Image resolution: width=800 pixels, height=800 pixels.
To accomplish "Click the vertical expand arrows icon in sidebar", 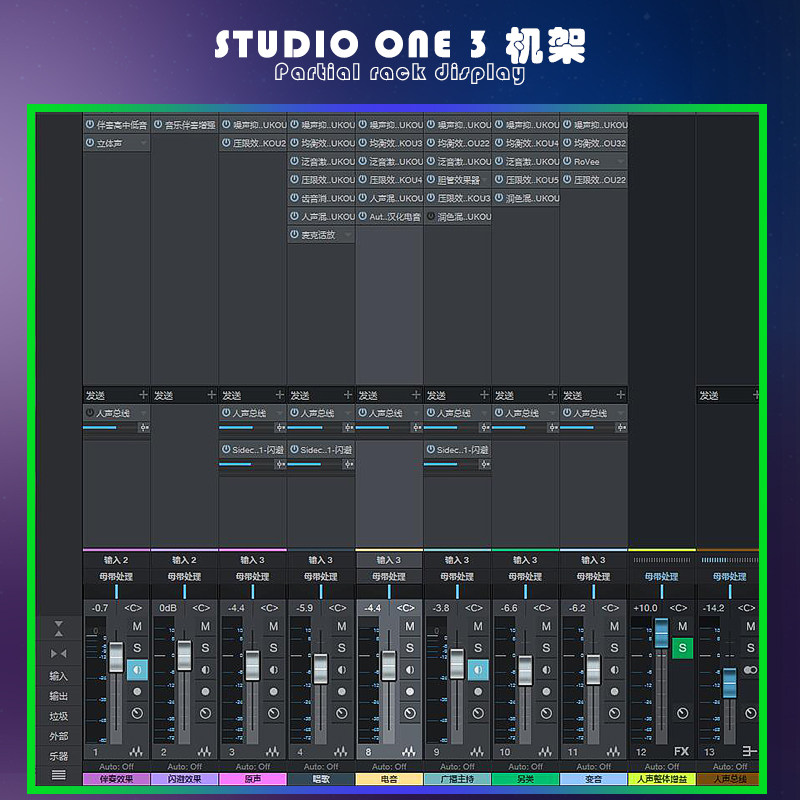I will [58, 629].
